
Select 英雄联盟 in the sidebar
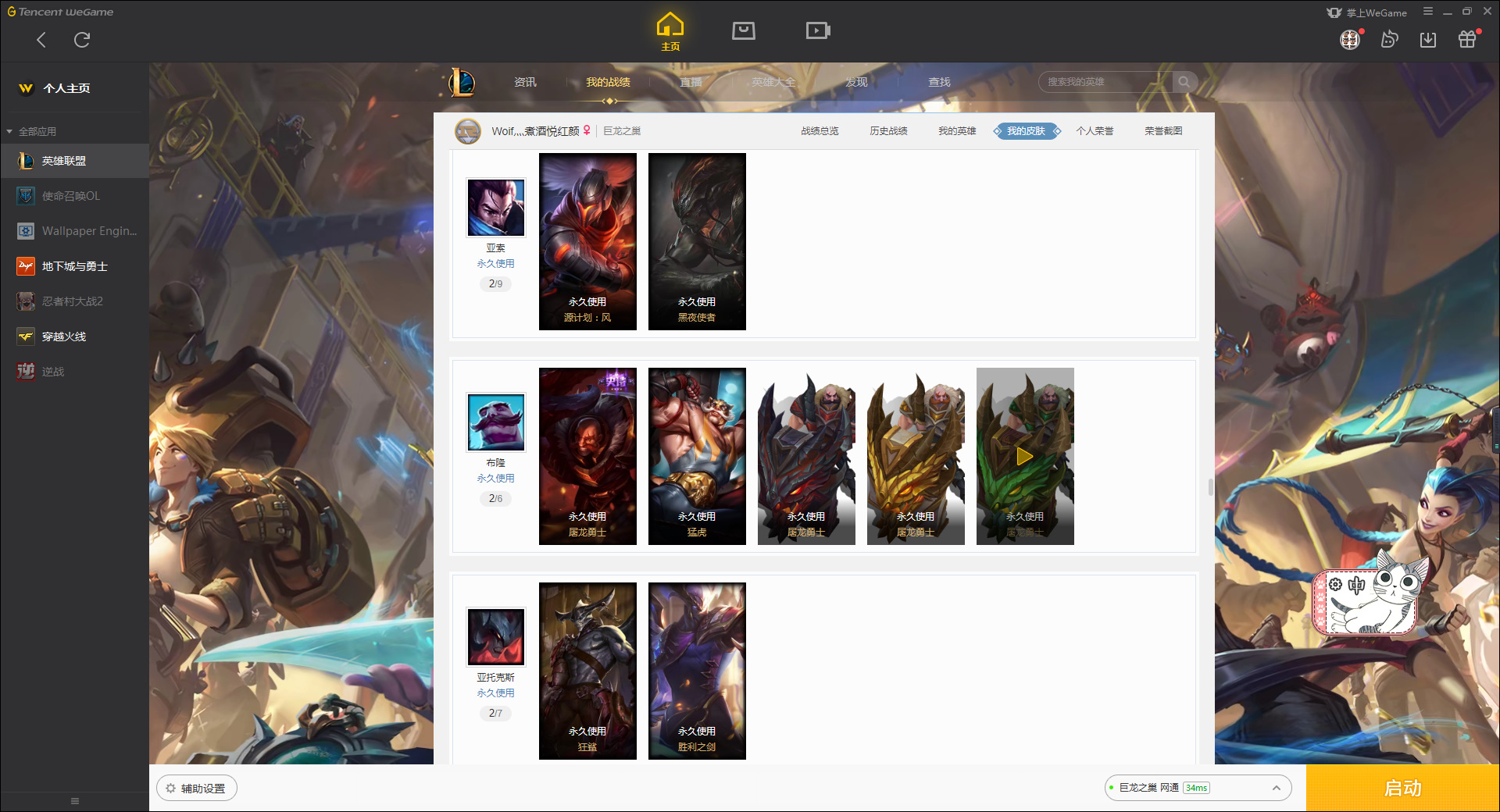click(x=74, y=161)
